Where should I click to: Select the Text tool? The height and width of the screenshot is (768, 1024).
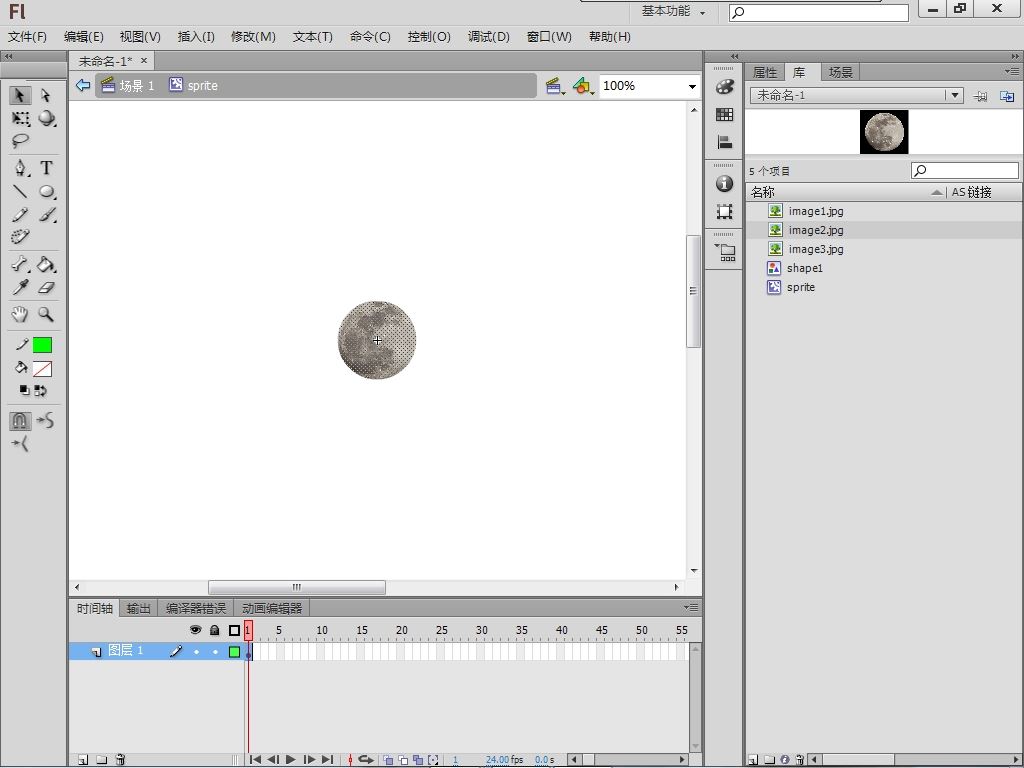46,168
